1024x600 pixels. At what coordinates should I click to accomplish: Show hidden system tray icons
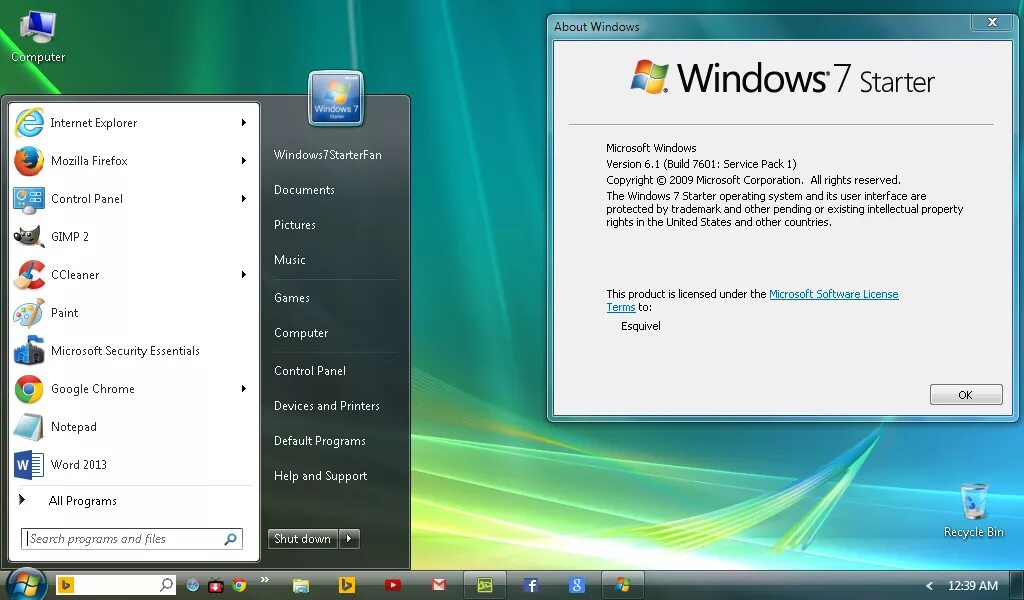click(x=929, y=586)
